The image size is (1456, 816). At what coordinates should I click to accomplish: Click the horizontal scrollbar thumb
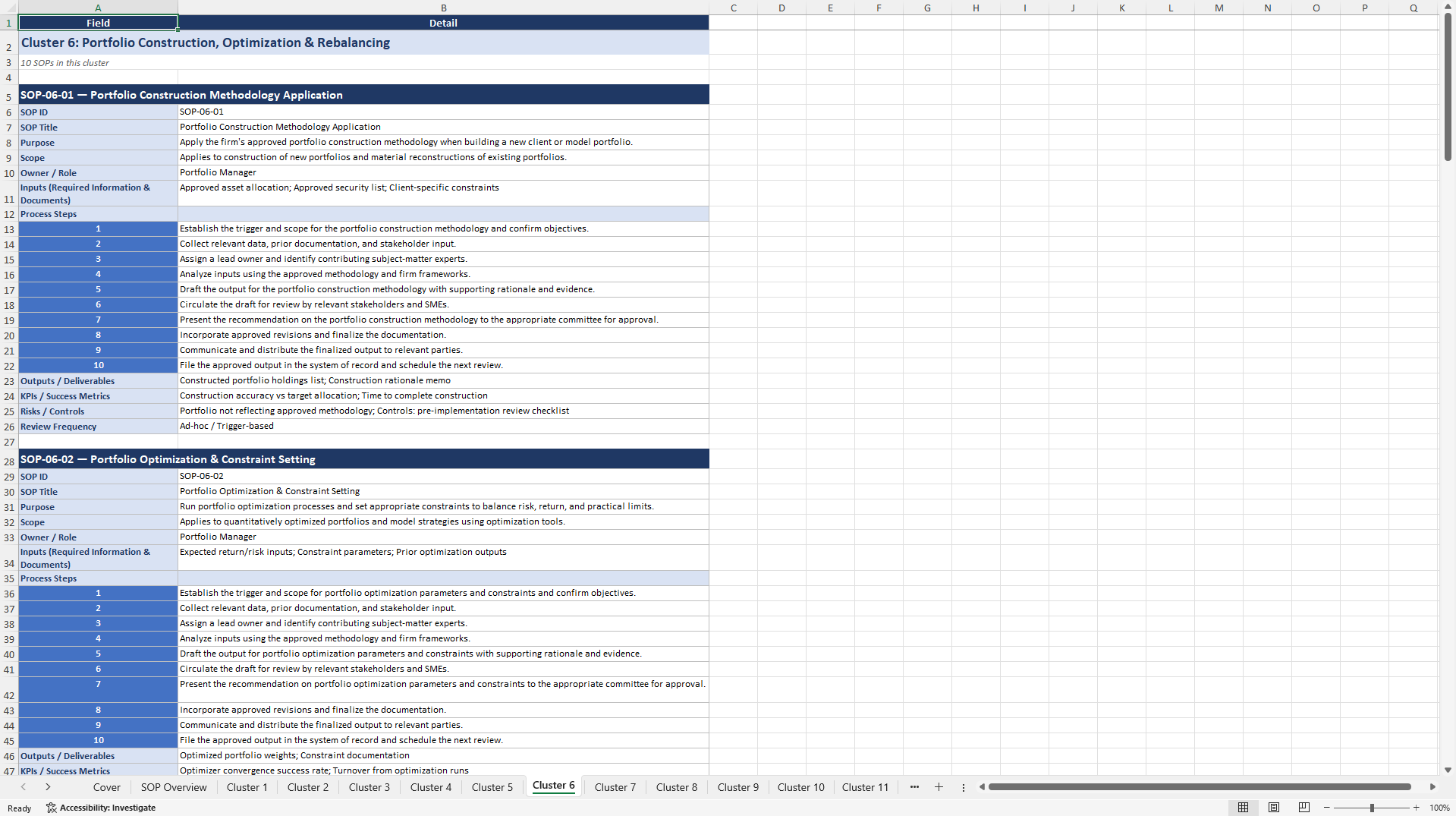click(x=1200, y=787)
